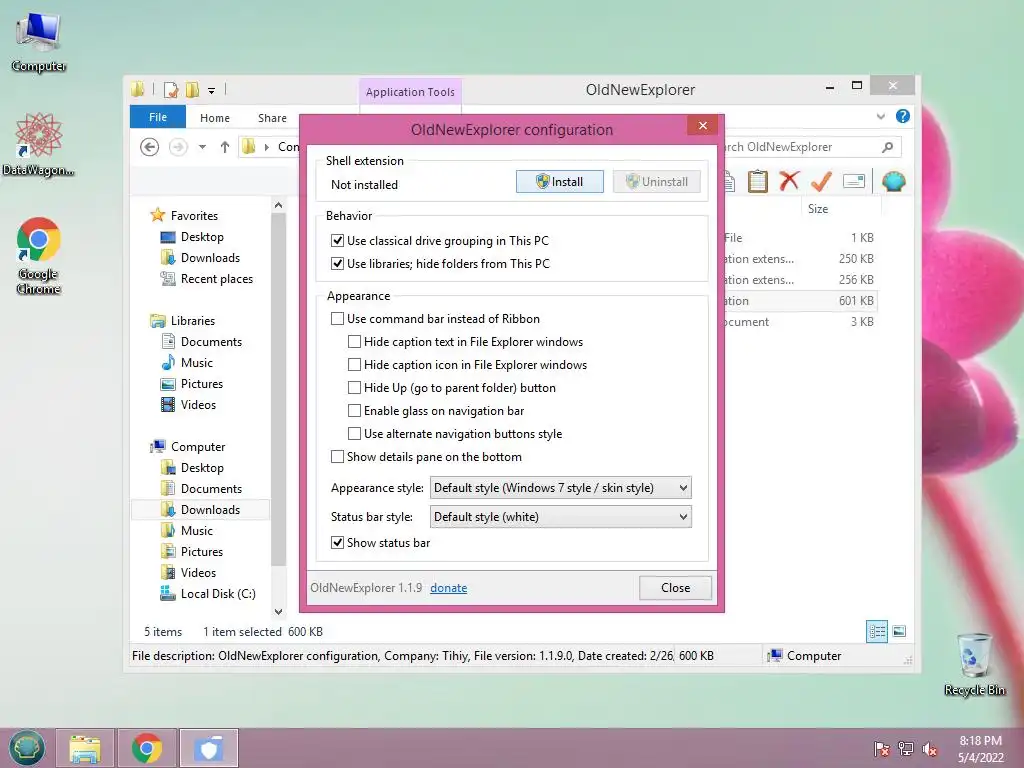This screenshot has height=768, width=1024.
Task: Switch to details view icon in status bar
Action: (x=877, y=631)
